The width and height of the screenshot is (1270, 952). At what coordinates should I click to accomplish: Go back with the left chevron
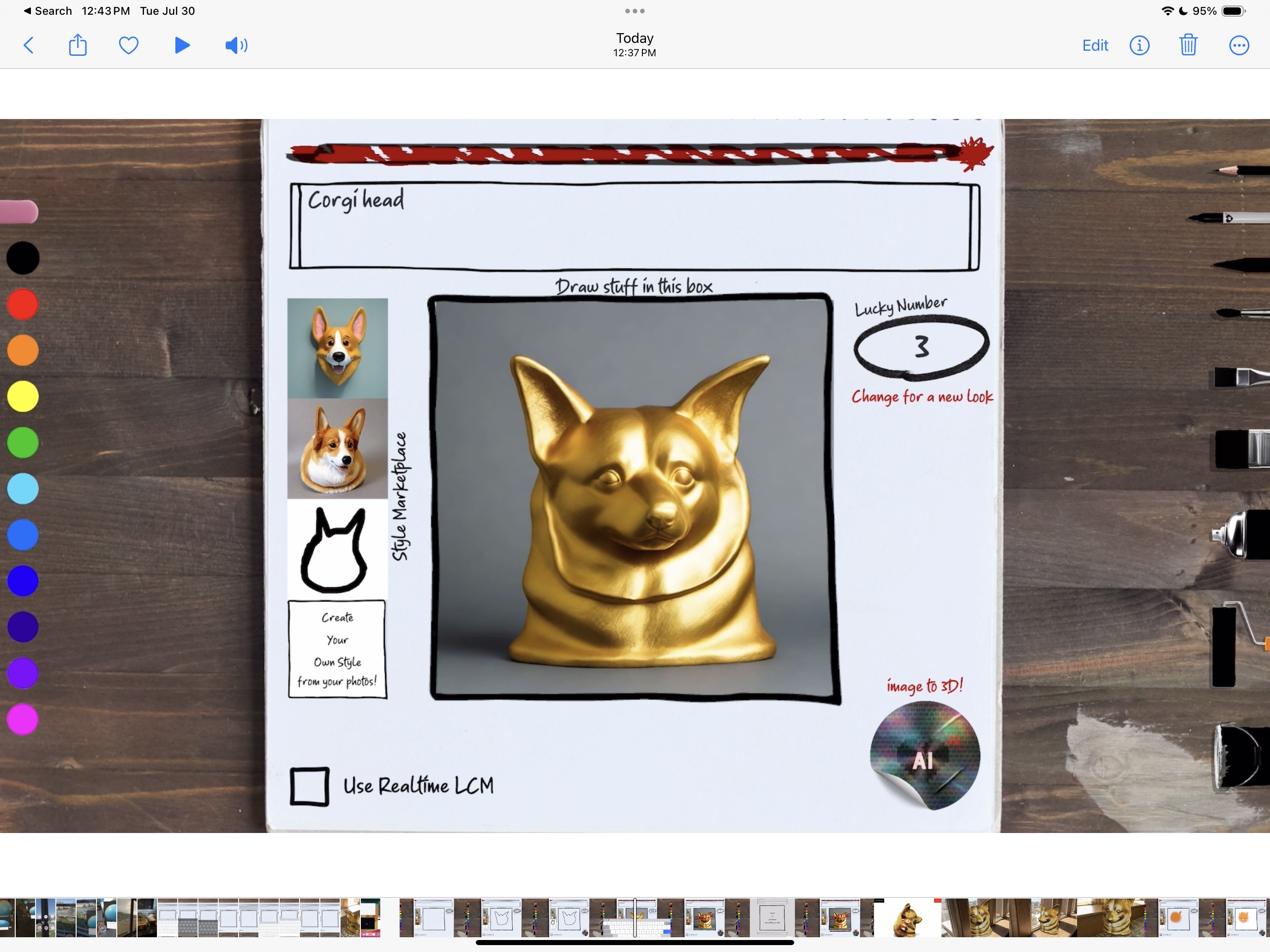pyautogui.click(x=29, y=45)
